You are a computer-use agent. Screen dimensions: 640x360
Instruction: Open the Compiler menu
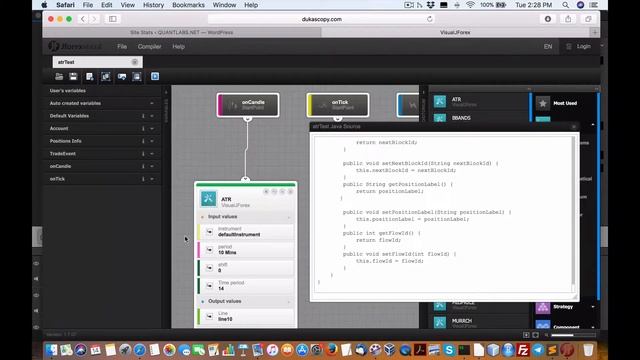149,47
